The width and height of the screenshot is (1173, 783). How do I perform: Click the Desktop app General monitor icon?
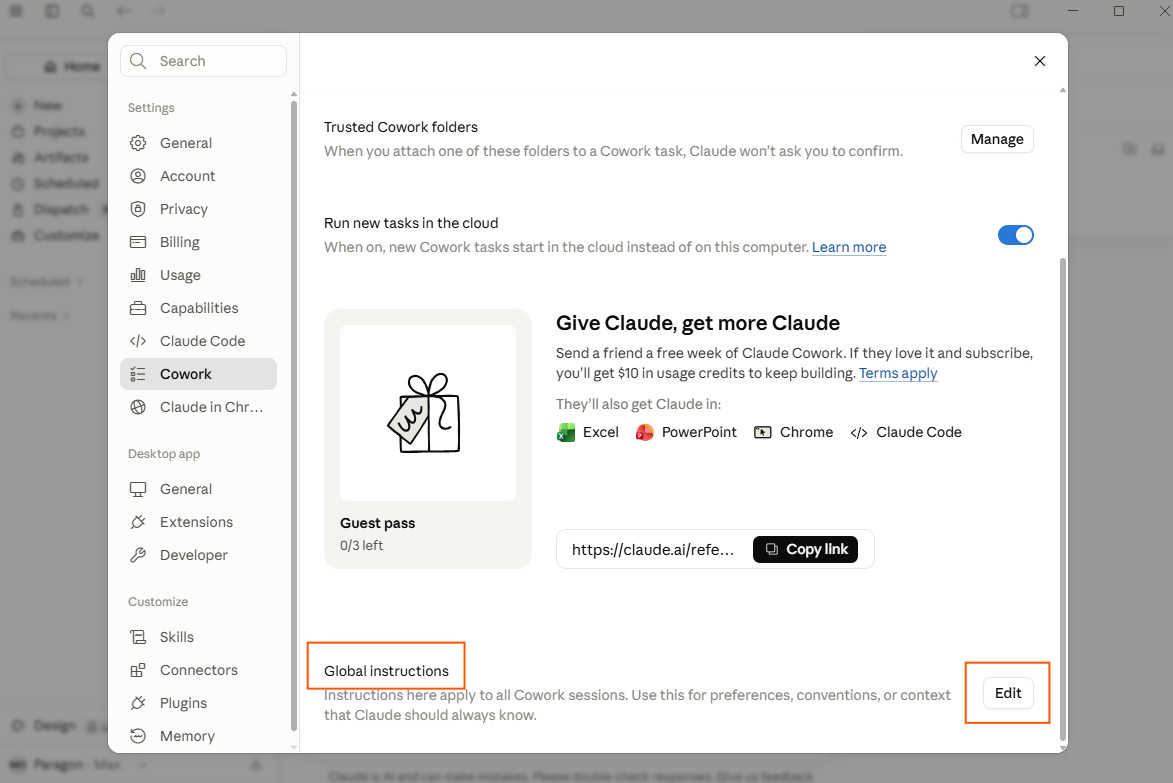pos(138,489)
